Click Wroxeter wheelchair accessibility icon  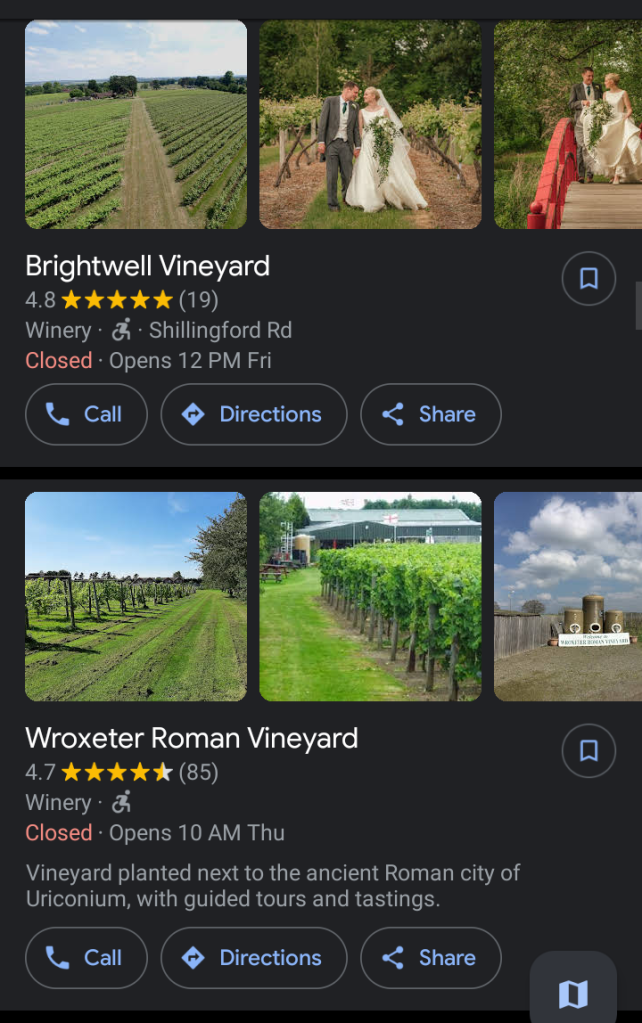click(122, 802)
